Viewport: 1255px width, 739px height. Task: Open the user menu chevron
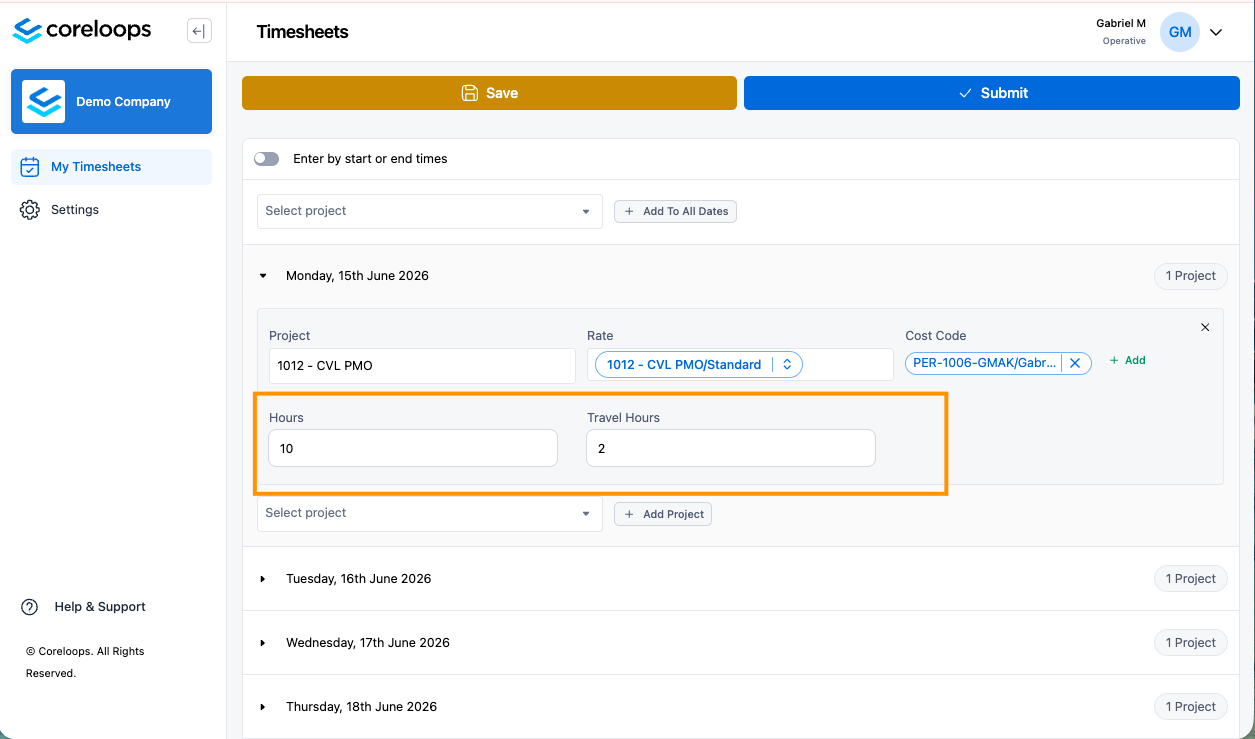1216,32
